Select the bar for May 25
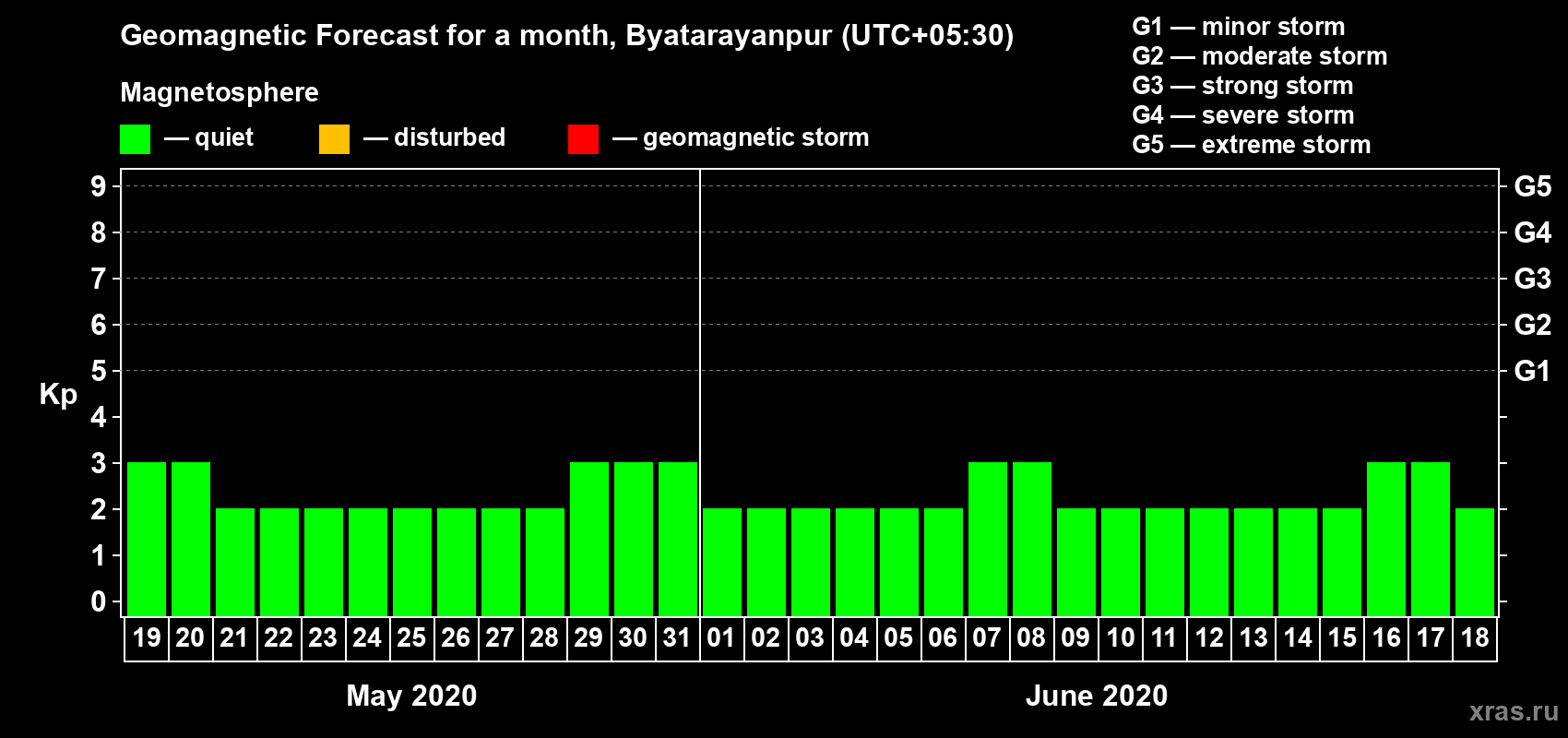This screenshot has height=738, width=1568. click(x=412, y=562)
